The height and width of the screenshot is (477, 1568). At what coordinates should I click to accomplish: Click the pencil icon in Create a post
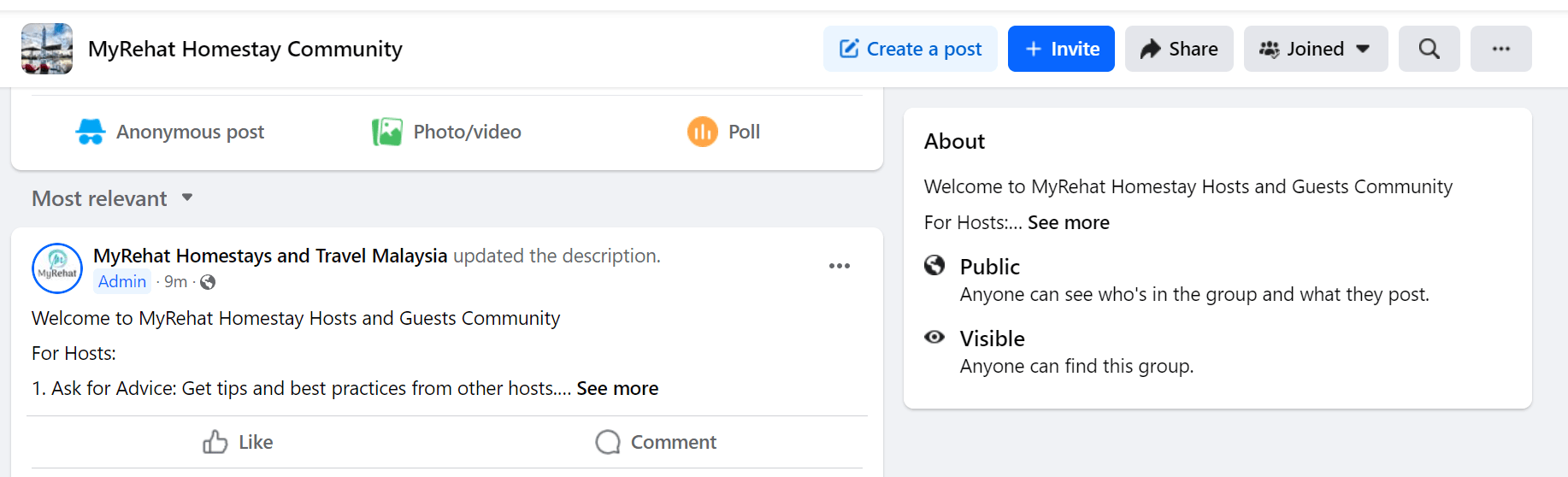point(849,49)
